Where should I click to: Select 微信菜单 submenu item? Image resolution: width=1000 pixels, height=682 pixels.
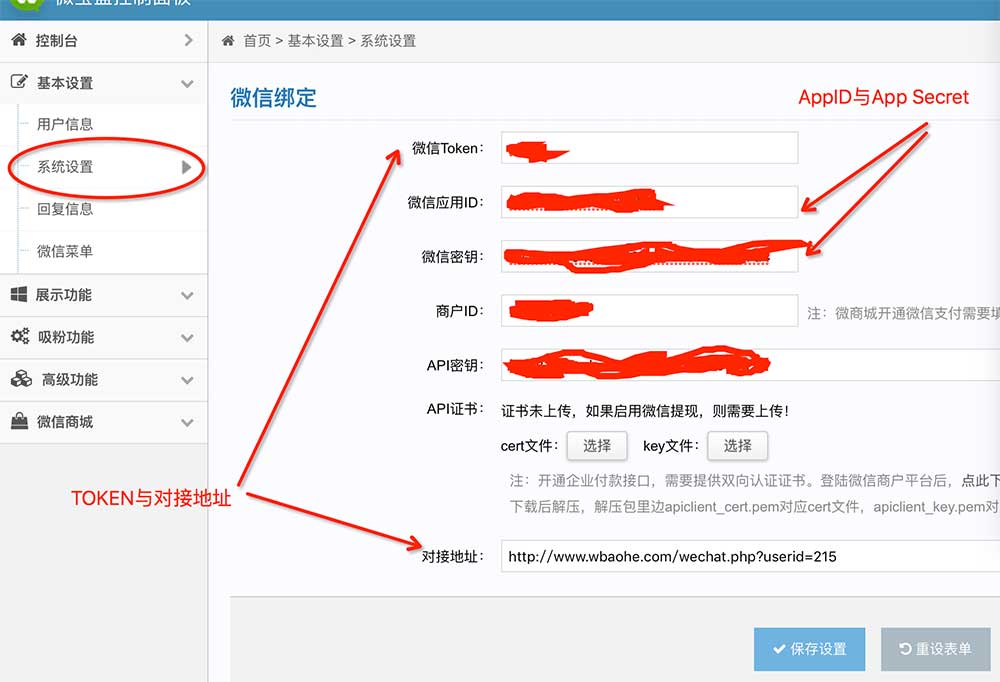tap(65, 251)
